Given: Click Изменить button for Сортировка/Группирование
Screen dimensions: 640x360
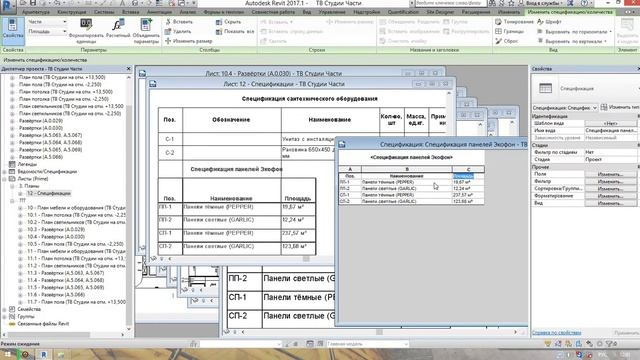Looking at the screenshot, I should 610,189.
